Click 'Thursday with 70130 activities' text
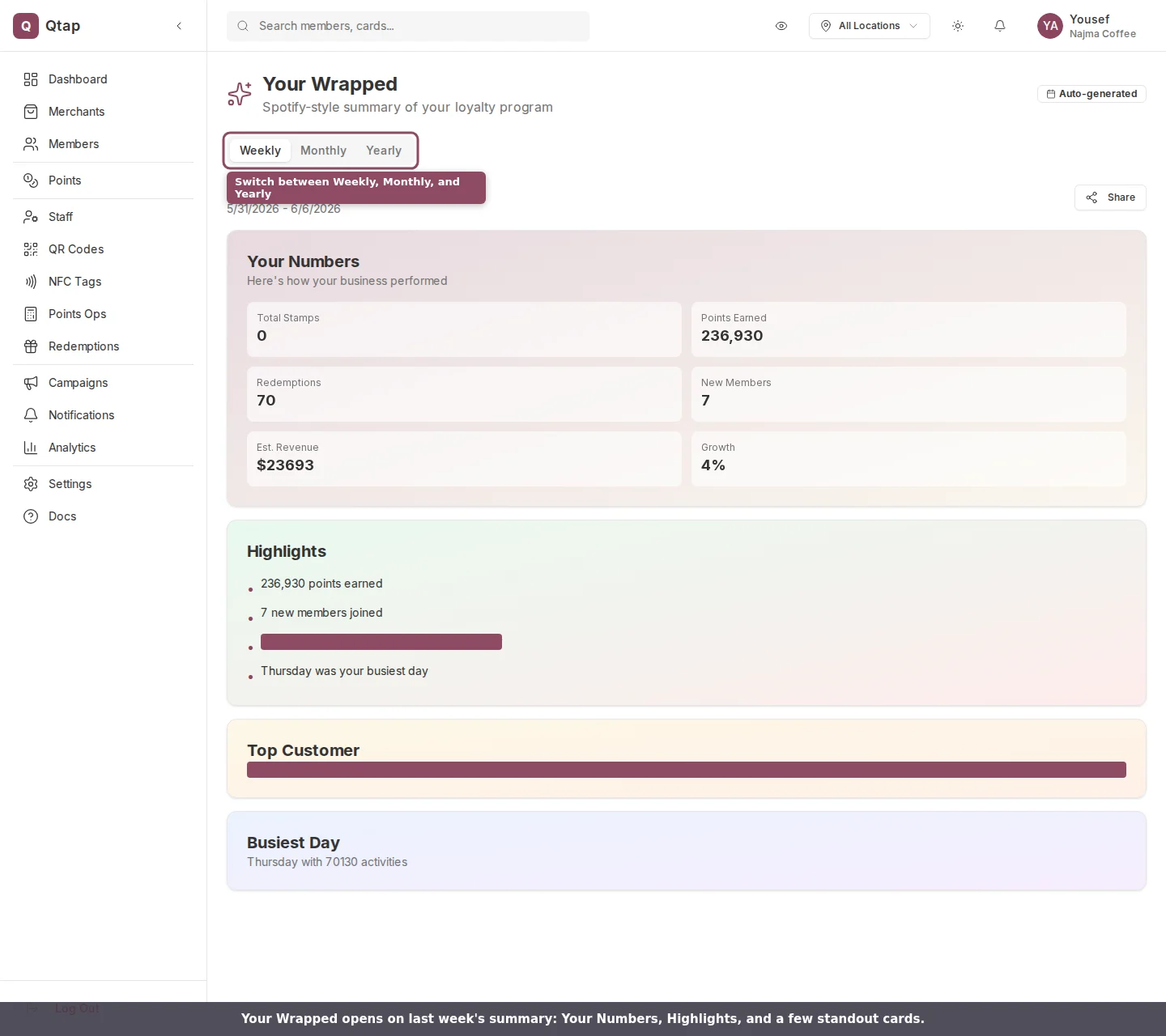Screen dimensions: 1166x1036 coord(327,862)
